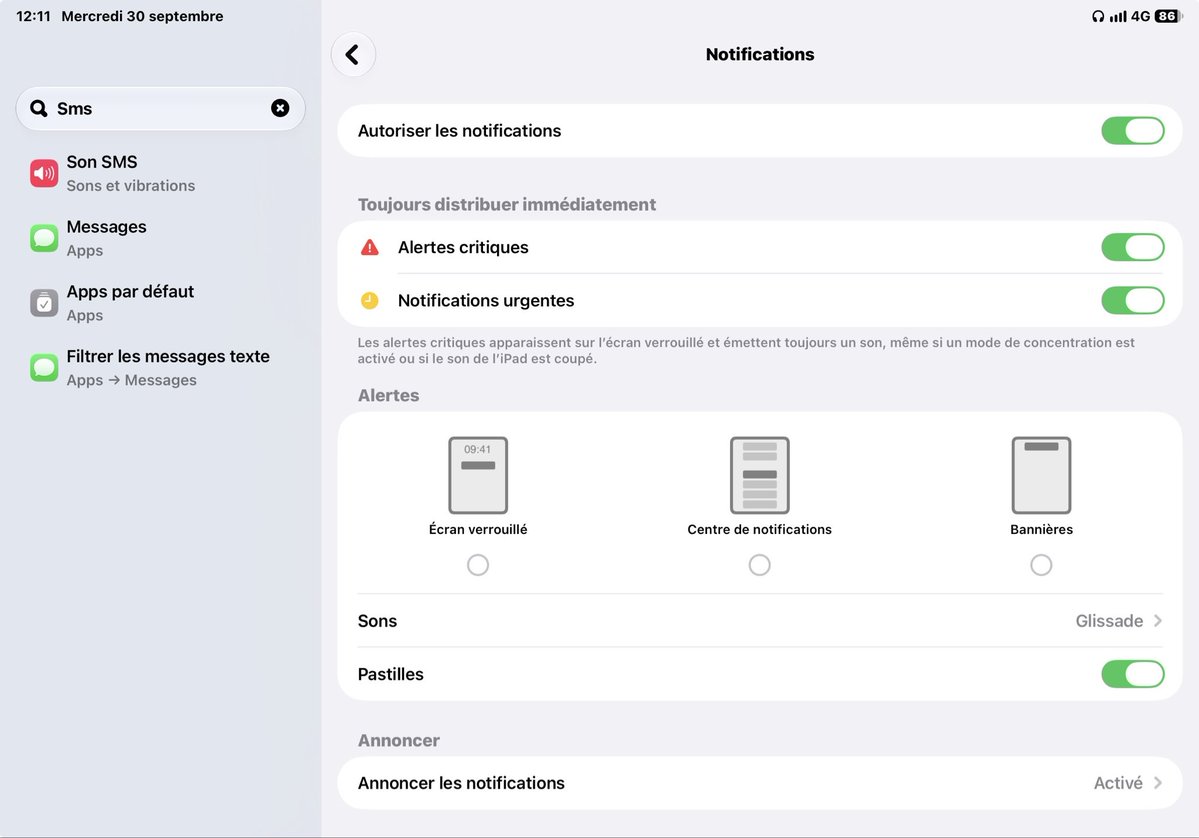Tap the 12:11 clock in status bar

coord(33,16)
